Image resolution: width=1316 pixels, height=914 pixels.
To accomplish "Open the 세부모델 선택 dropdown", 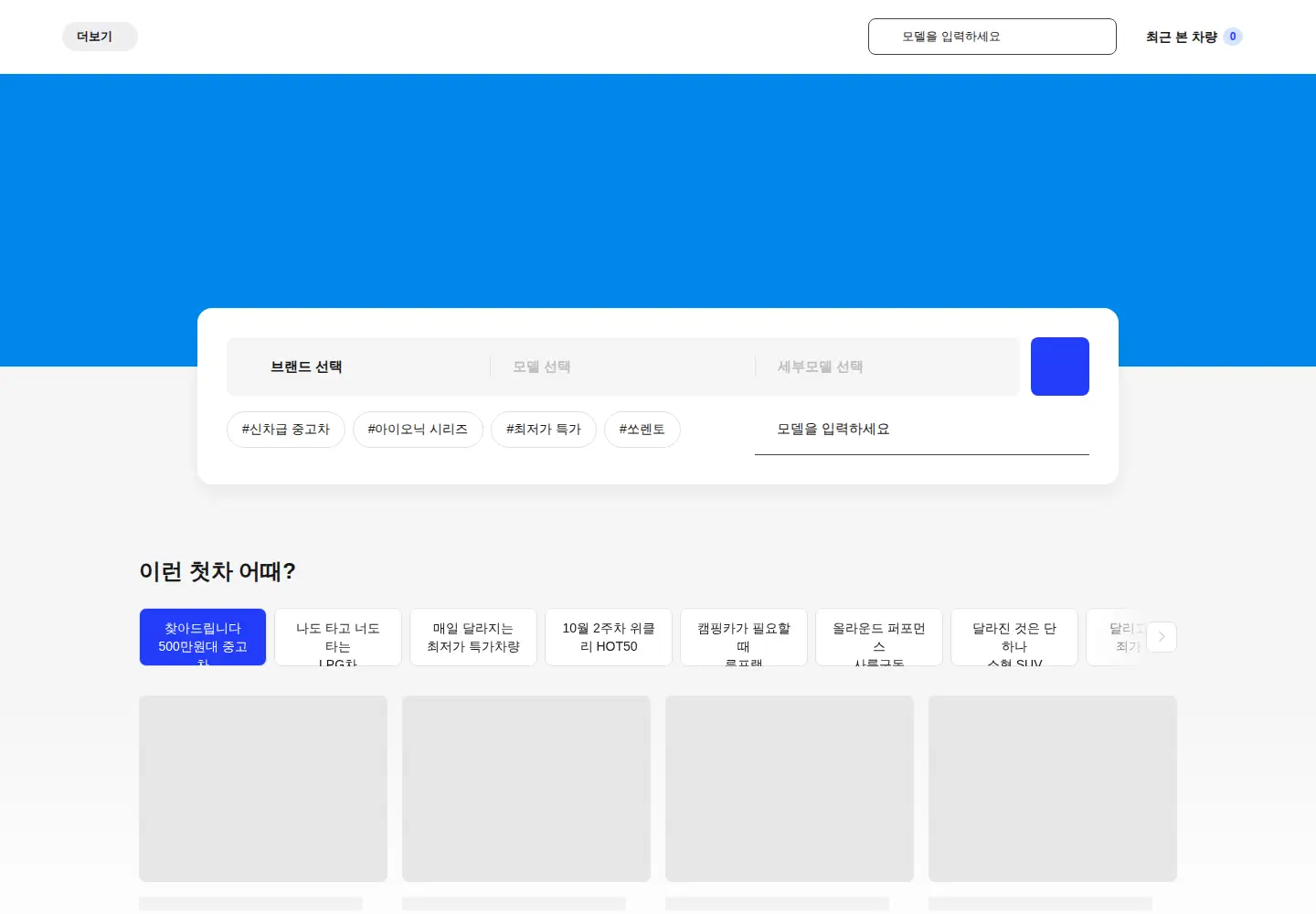I will [x=887, y=367].
